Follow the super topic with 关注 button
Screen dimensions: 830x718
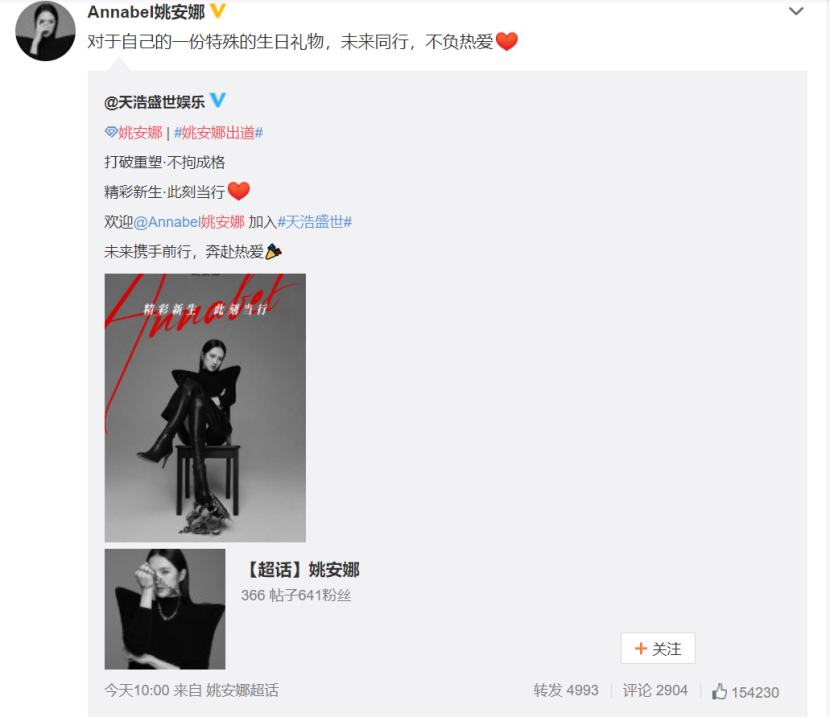point(658,648)
